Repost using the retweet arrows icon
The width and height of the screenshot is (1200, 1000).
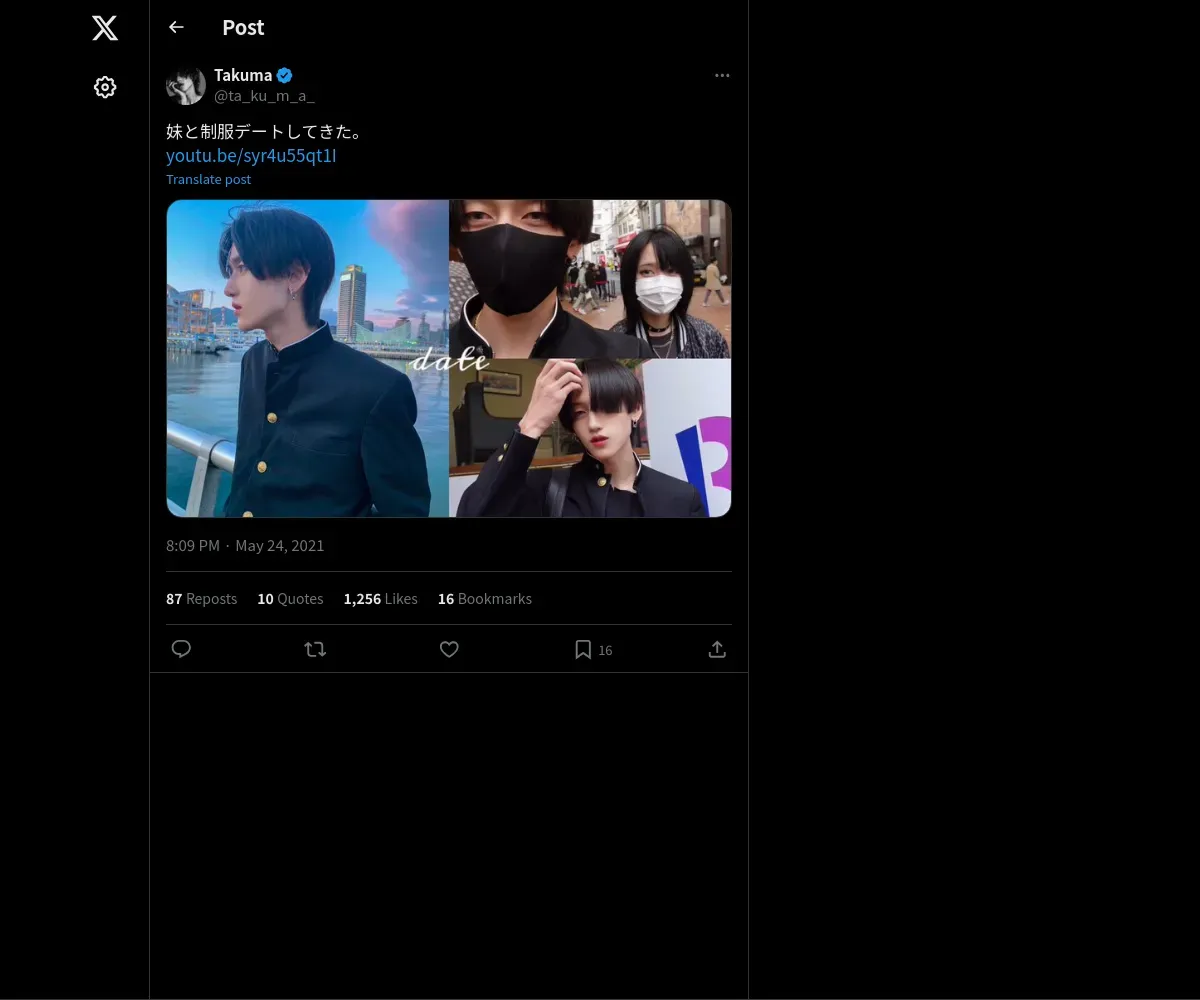click(315, 649)
